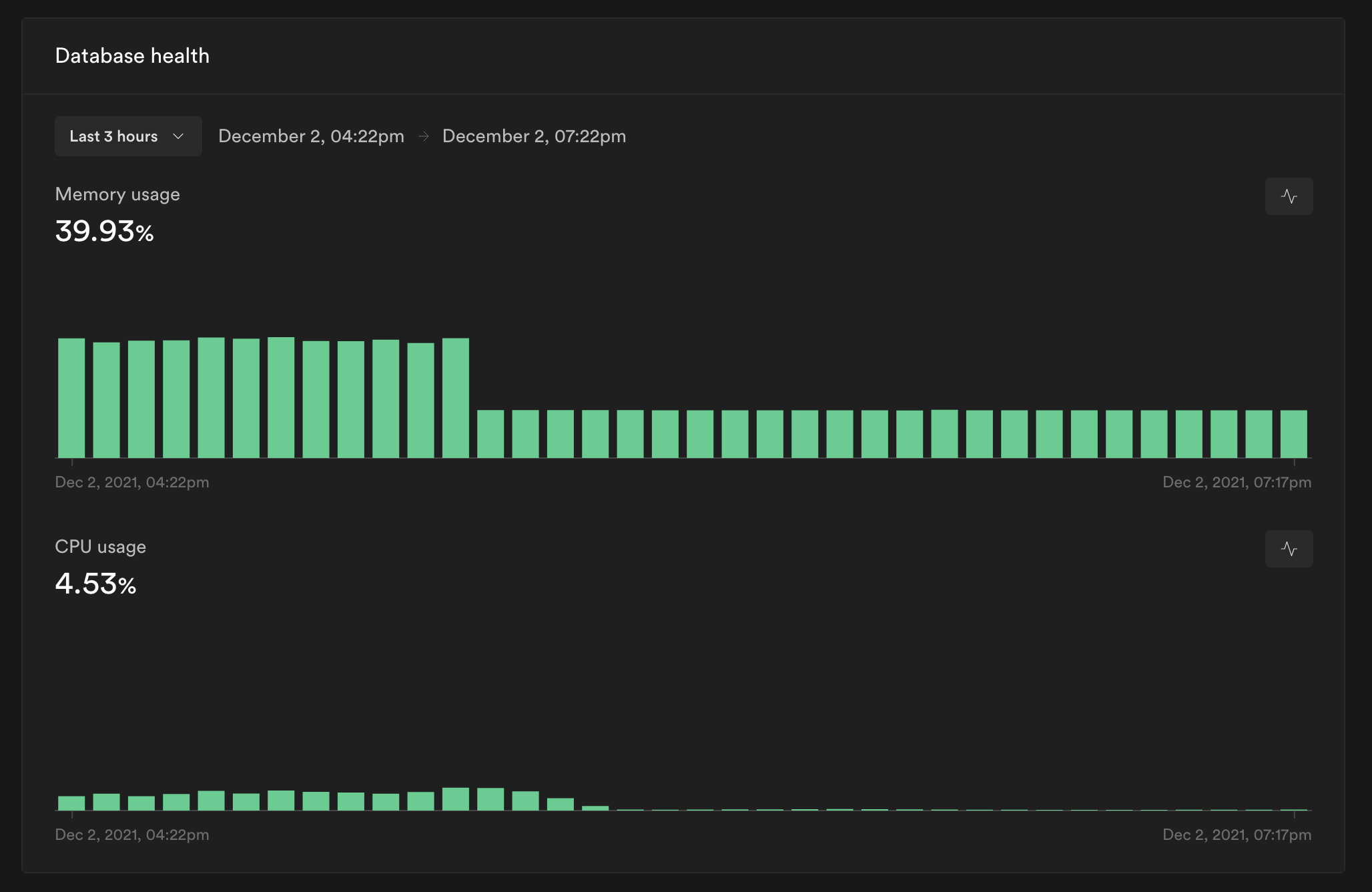Image resolution: width=1372 pixels, height=892 pixels.
Task: Select the last bar in Memory usage chart
Action: (x=1294, y=434)
